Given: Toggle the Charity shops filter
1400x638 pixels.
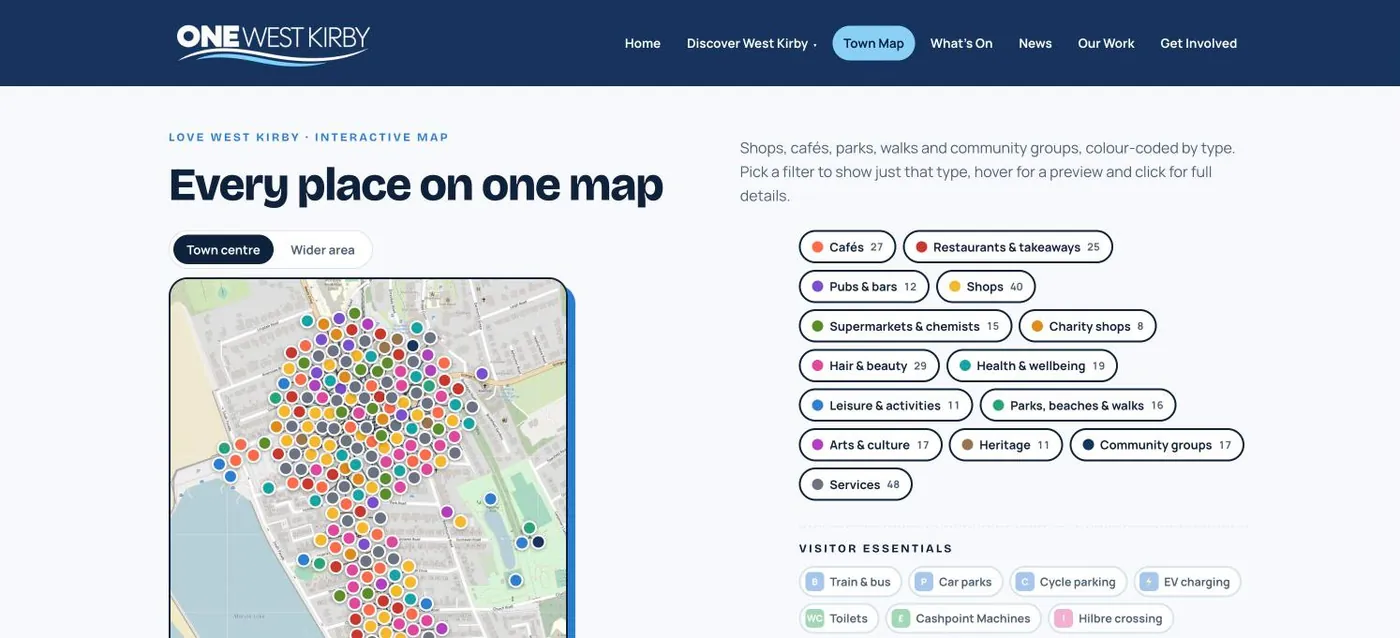Looking at the screenshot, I should (x=1087, y=326).
